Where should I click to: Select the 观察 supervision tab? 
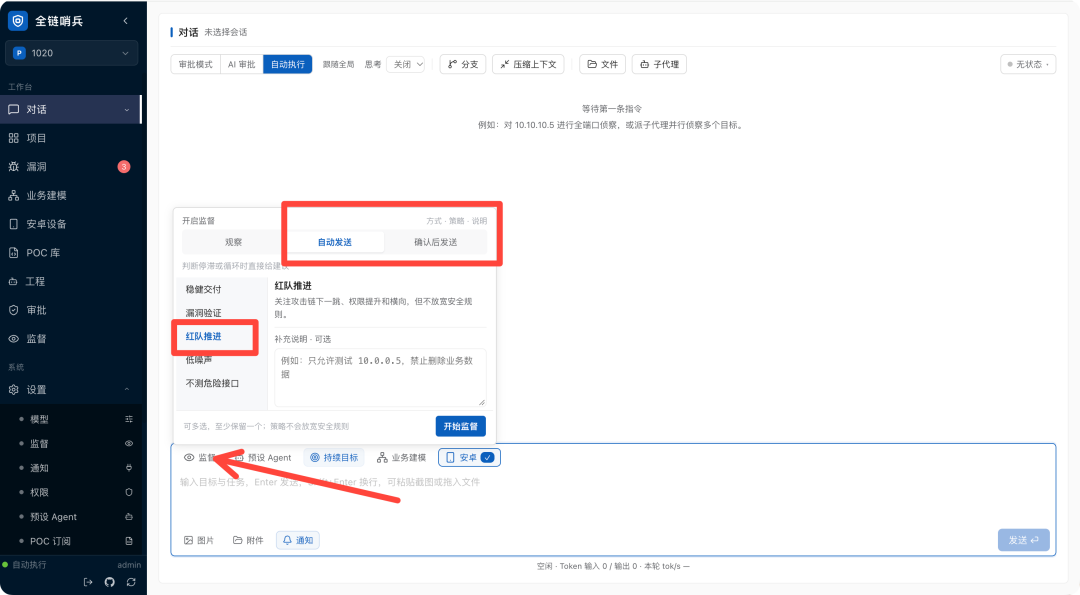[233, 242]
